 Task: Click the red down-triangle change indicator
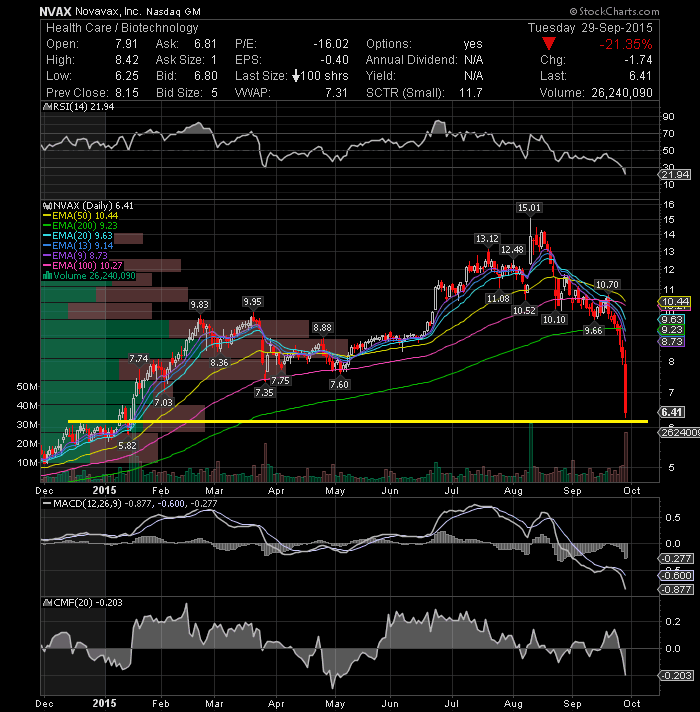(549, 44)
